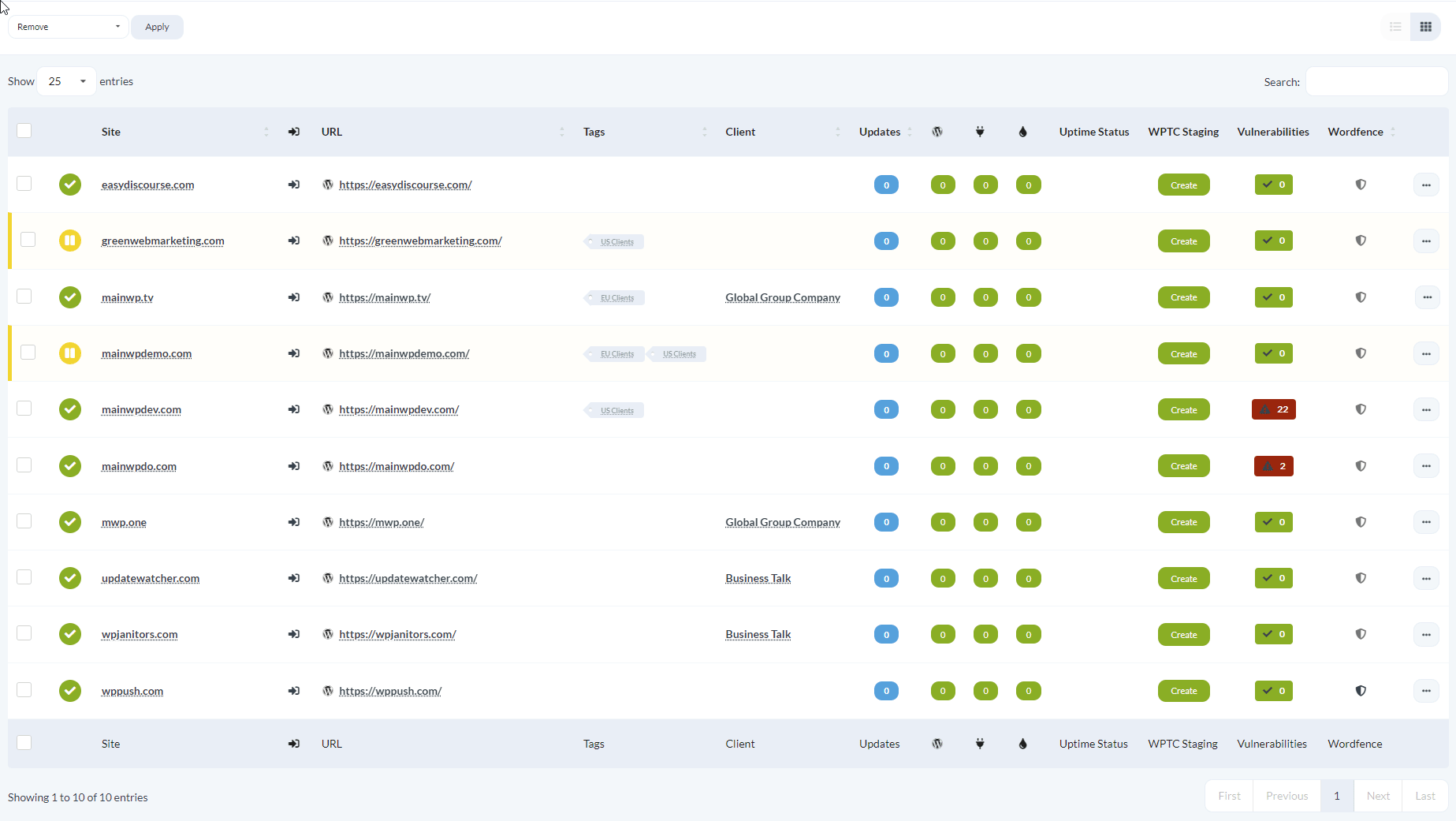Click the login icon for mainwpdev.com

[x=294, y=409]
